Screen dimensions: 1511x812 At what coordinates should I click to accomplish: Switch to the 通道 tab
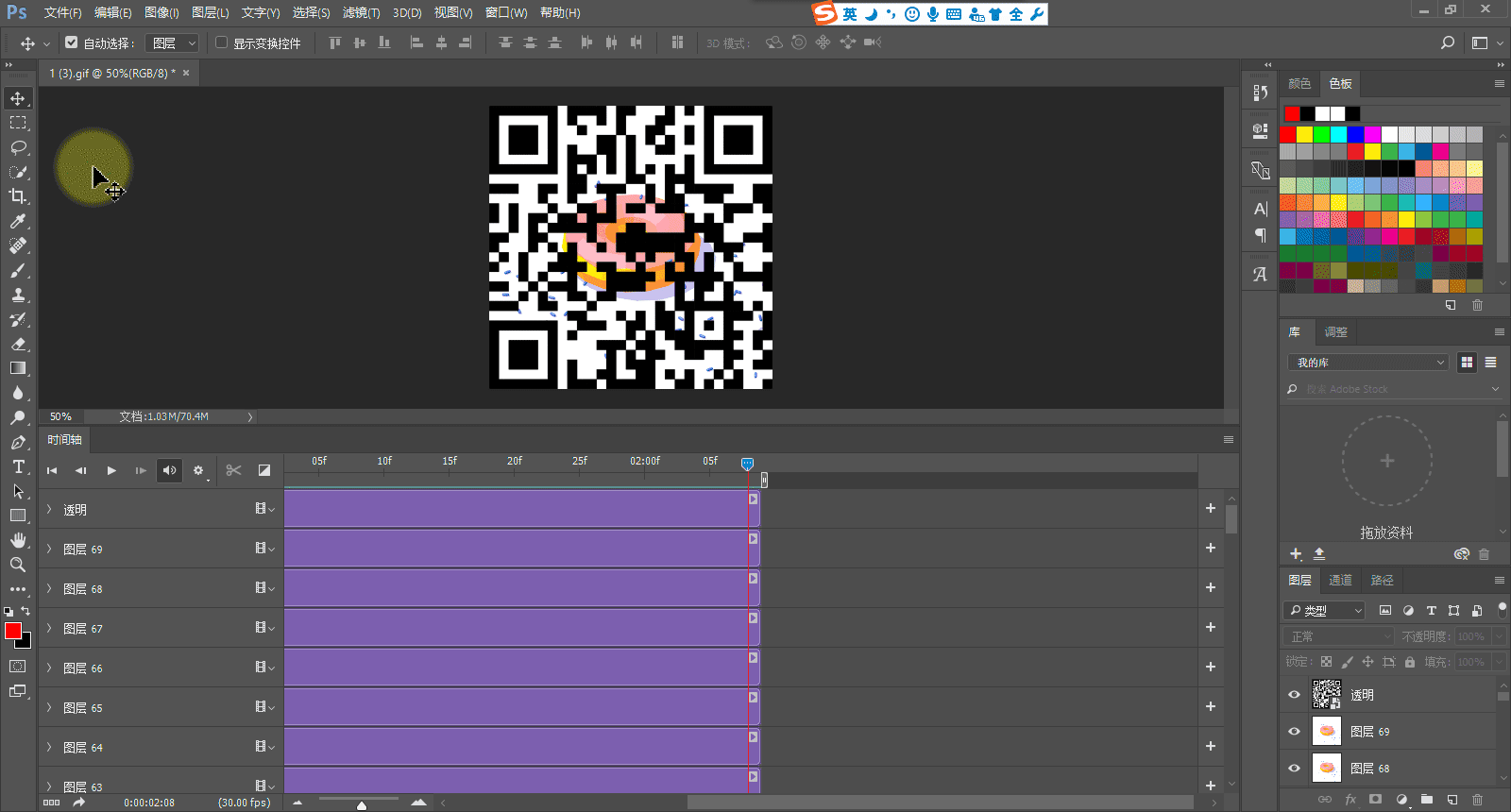[1340, 580]
